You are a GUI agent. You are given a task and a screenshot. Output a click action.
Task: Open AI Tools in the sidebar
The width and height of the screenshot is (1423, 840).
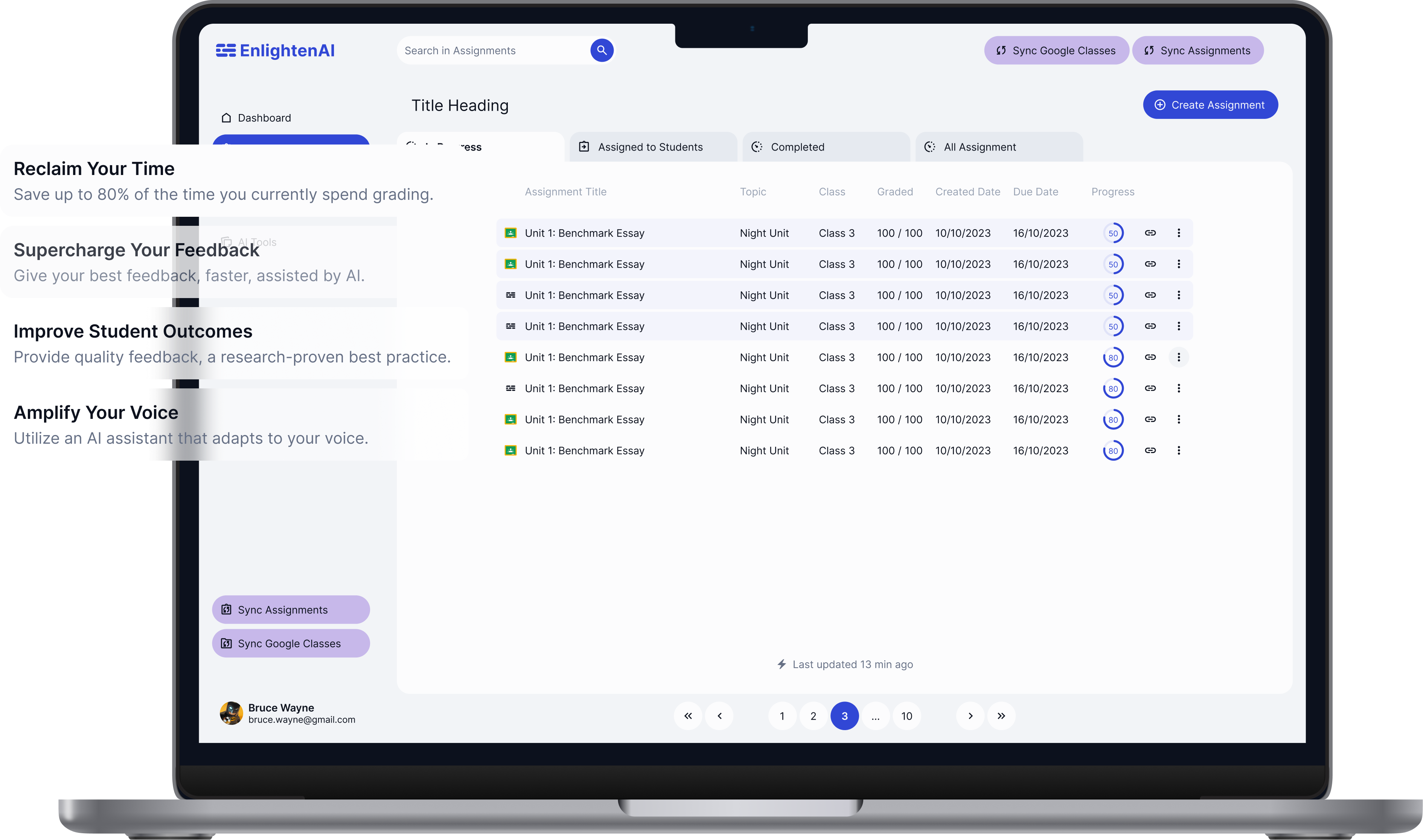[248, 242]
